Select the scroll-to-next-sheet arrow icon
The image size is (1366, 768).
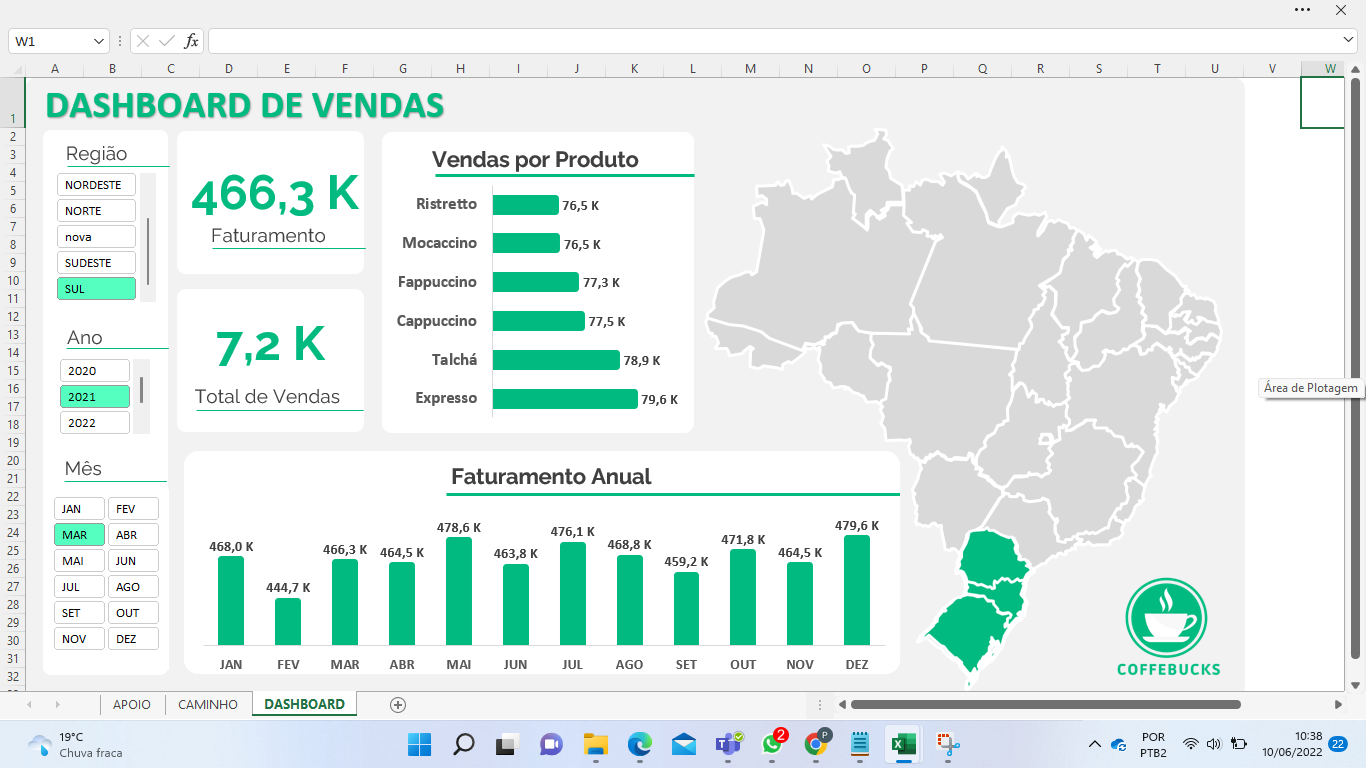tap(57, 705)
